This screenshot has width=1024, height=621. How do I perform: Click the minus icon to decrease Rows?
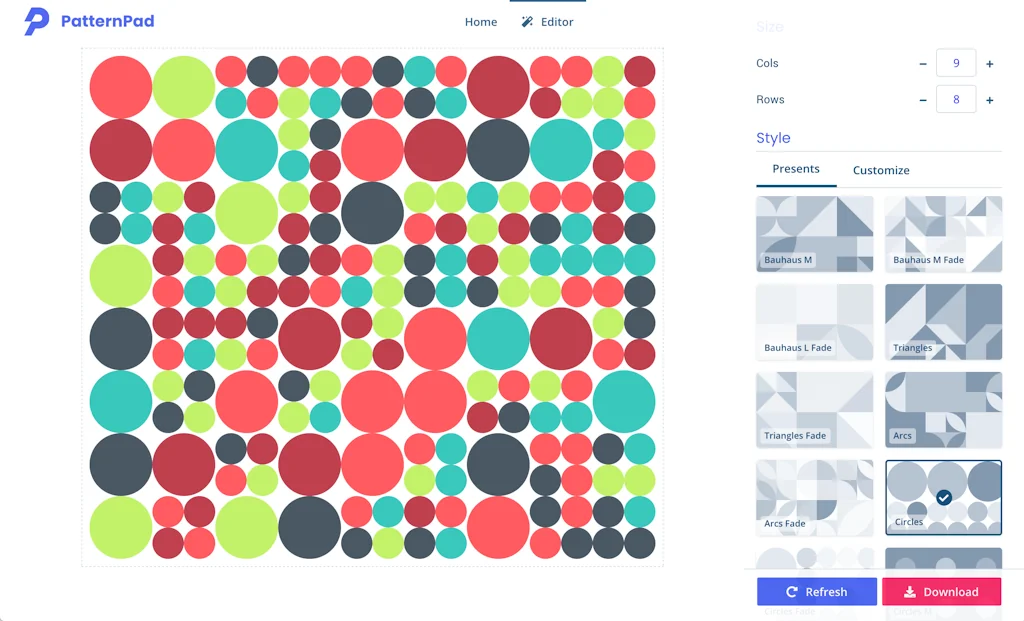[x=923, y=99]
